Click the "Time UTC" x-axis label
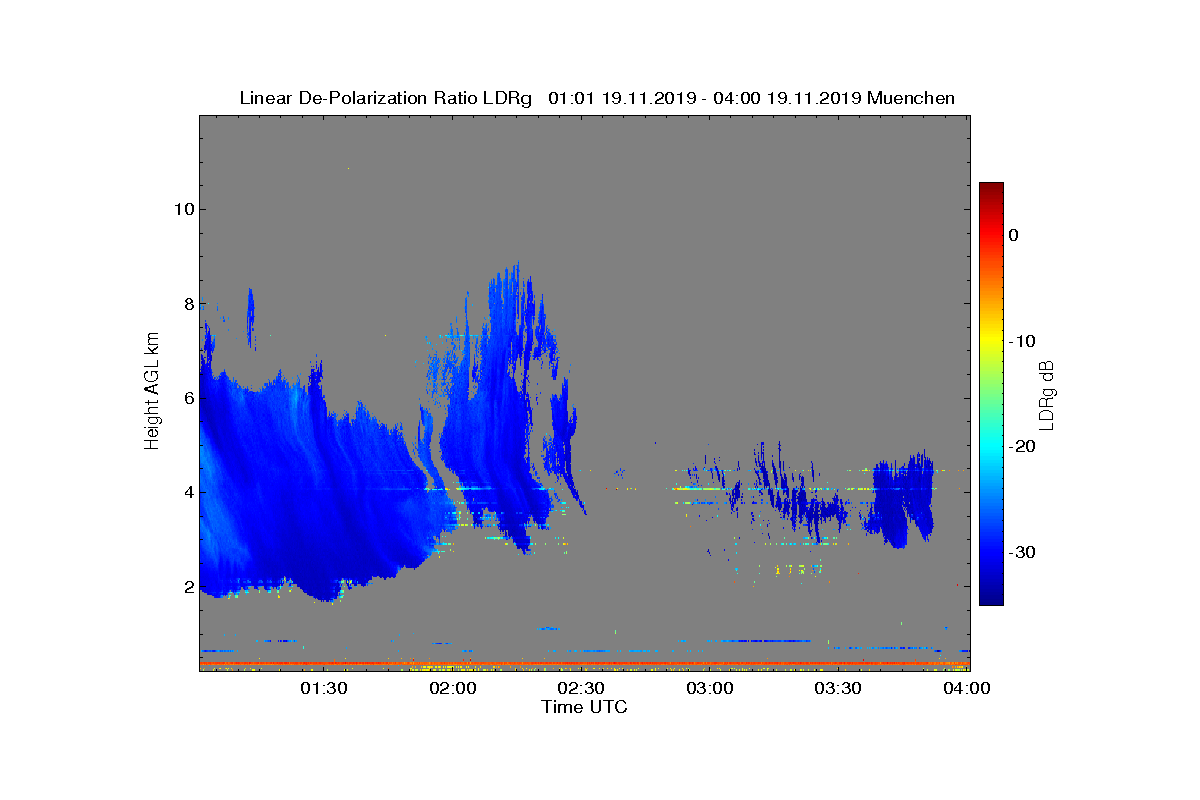Image resolution: width=1200 pixels, height=800 pixels. pyautogui.click(x=585, y=707)
